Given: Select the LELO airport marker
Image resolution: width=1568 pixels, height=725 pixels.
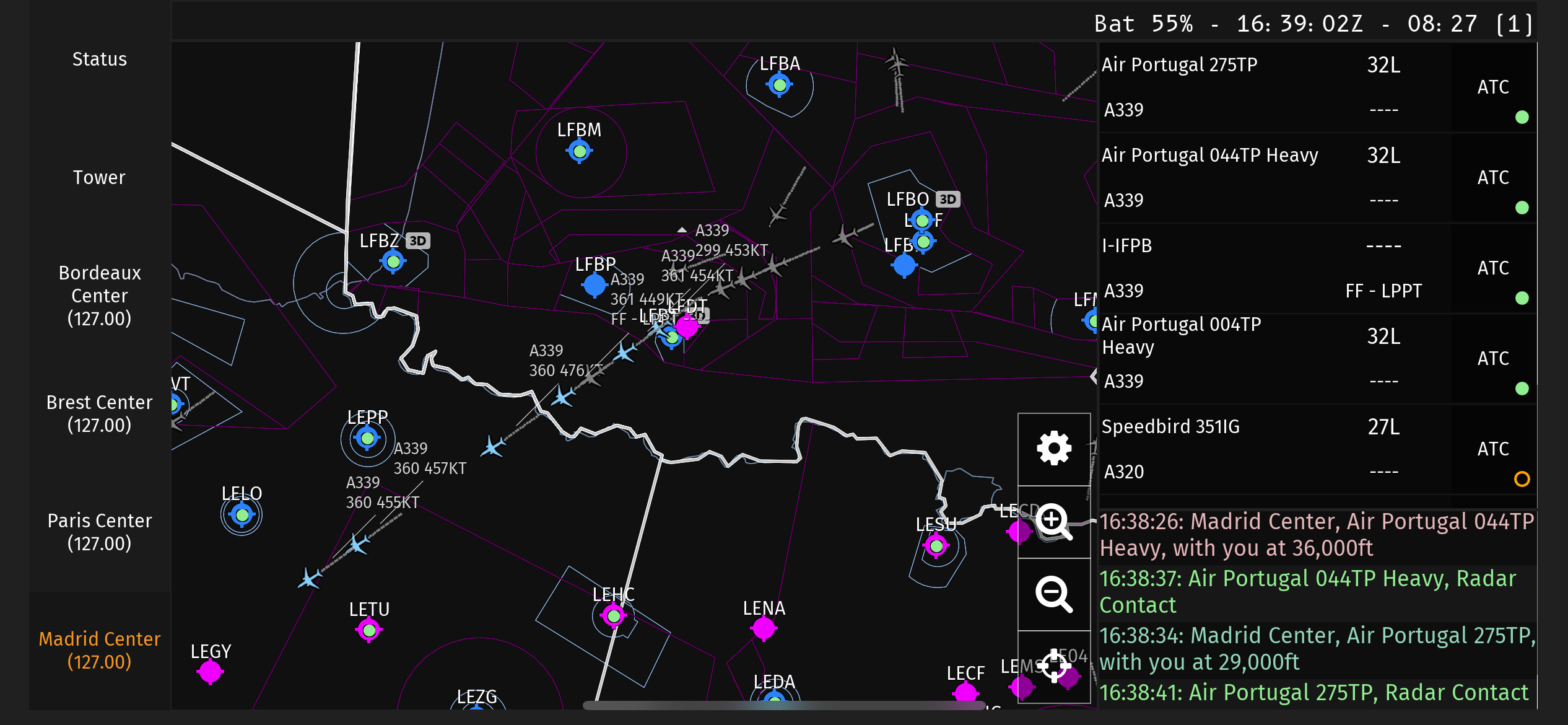Looking at the screenshot, I should [242, 514].
